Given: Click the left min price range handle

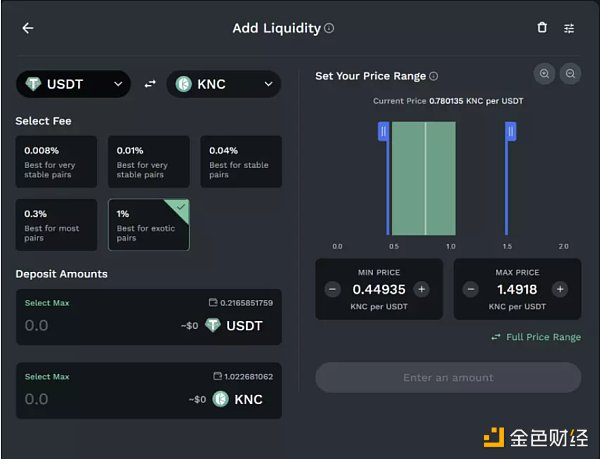Looking at the screenshot, I should pos(383,132).
